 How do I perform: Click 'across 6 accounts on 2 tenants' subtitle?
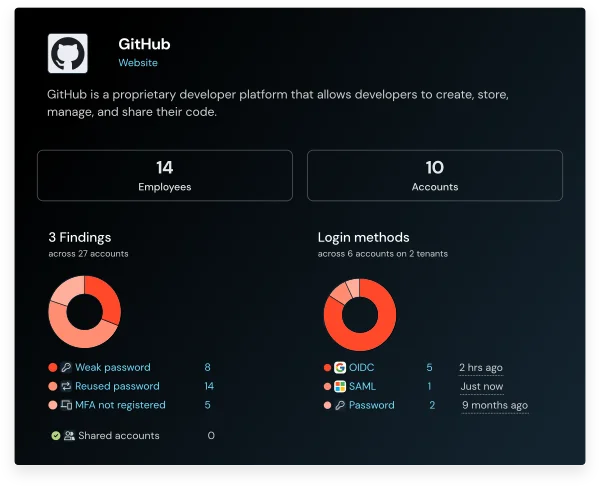click(x=383, y=254)
